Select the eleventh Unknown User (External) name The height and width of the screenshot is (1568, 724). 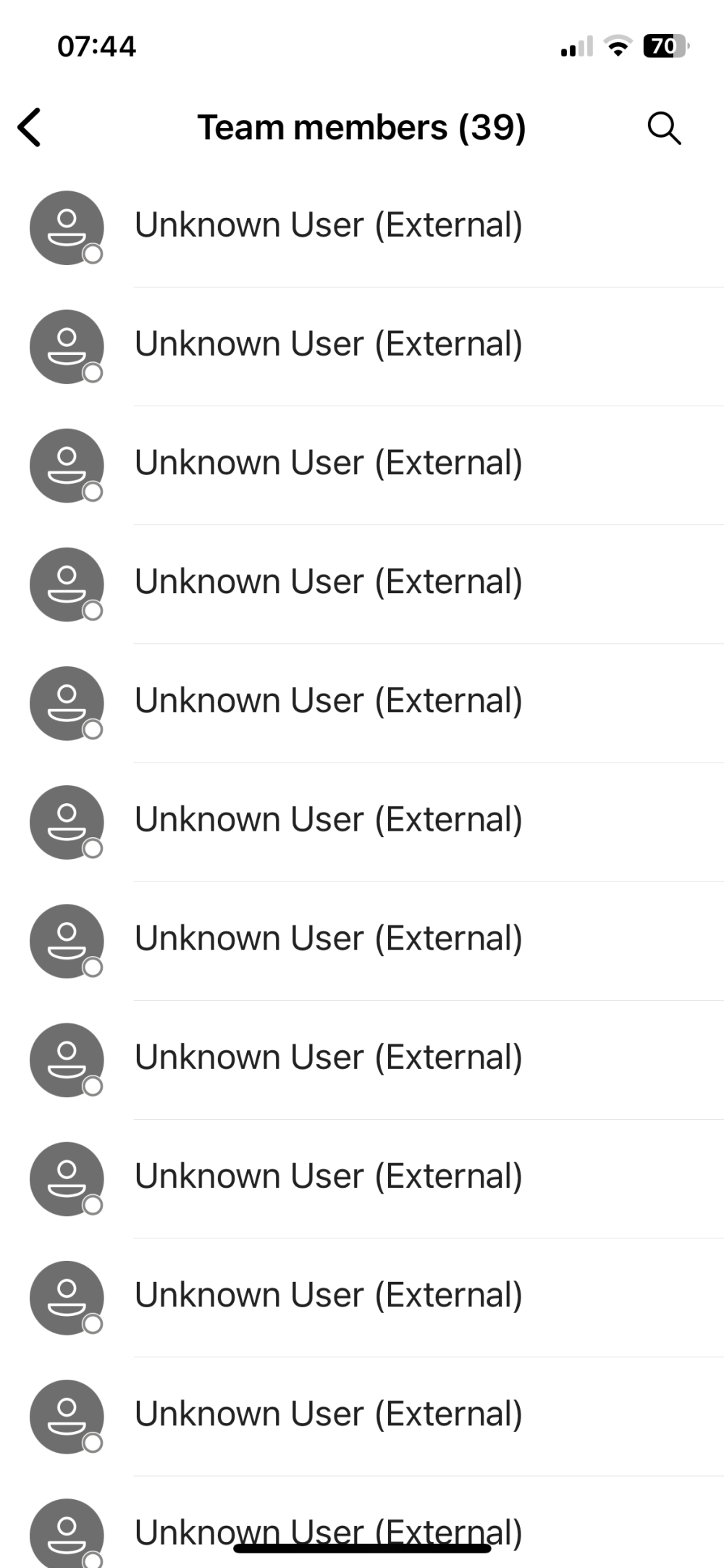(x=329, y=1414)
